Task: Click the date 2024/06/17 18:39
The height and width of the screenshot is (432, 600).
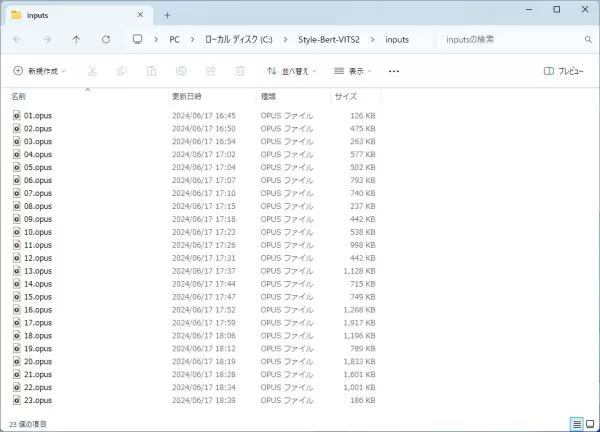Action: (x=204, y=400)
